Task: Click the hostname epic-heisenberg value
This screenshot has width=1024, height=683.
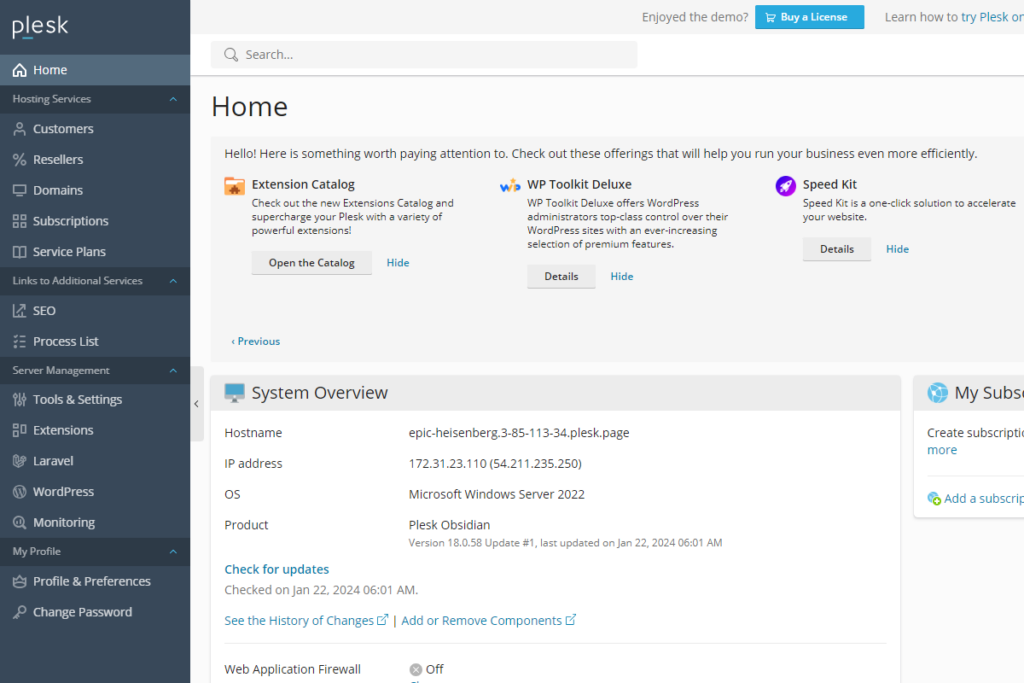Action: pyautogui.click(x=519, y=433)
